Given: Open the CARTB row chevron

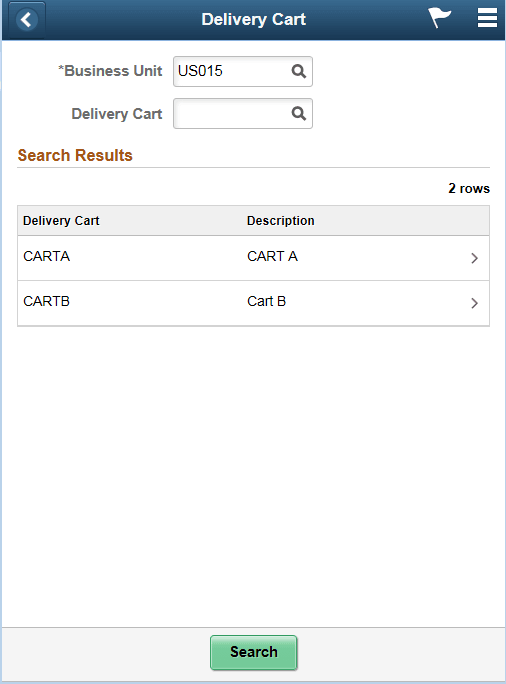Looking at the screenshot, I should [475, 303].
